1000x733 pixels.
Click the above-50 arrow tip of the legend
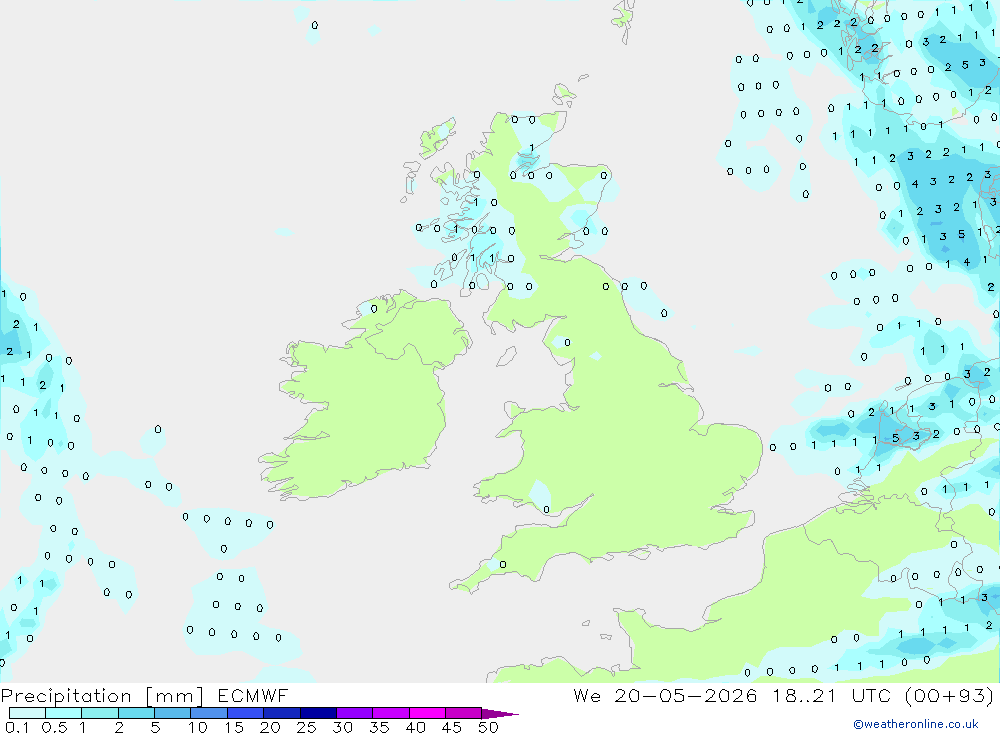[499, 714]
